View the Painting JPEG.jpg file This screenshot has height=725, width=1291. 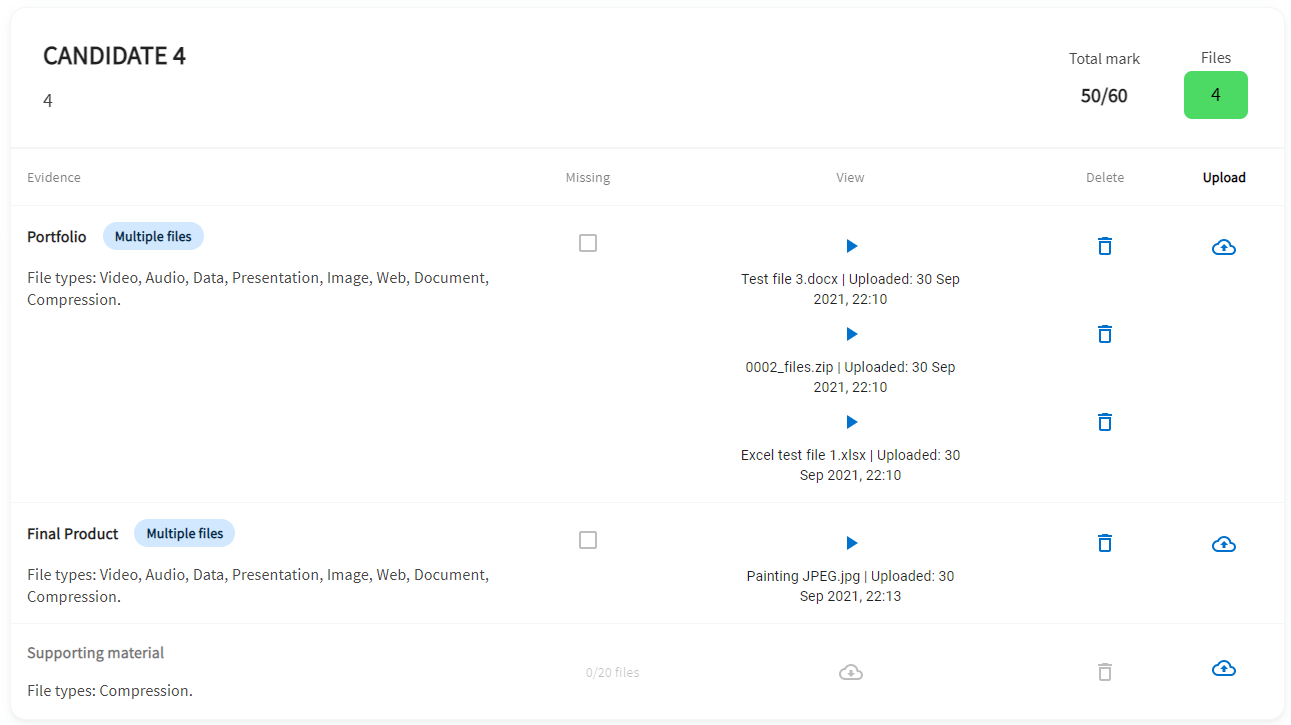pos(852,543)
